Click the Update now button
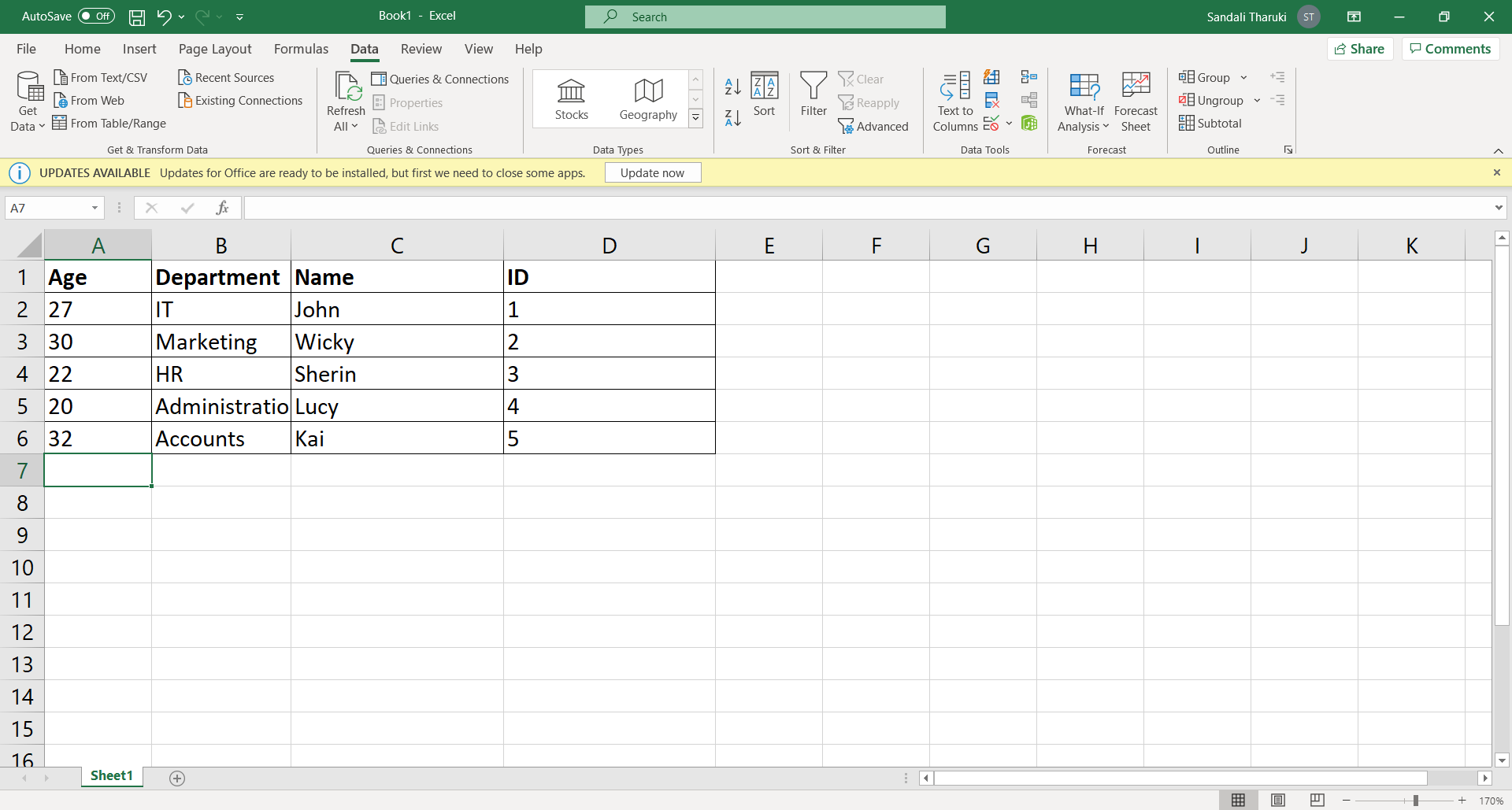Viewport: 1512px width, 810px height. pyautogui.click(x=652, y=172)
